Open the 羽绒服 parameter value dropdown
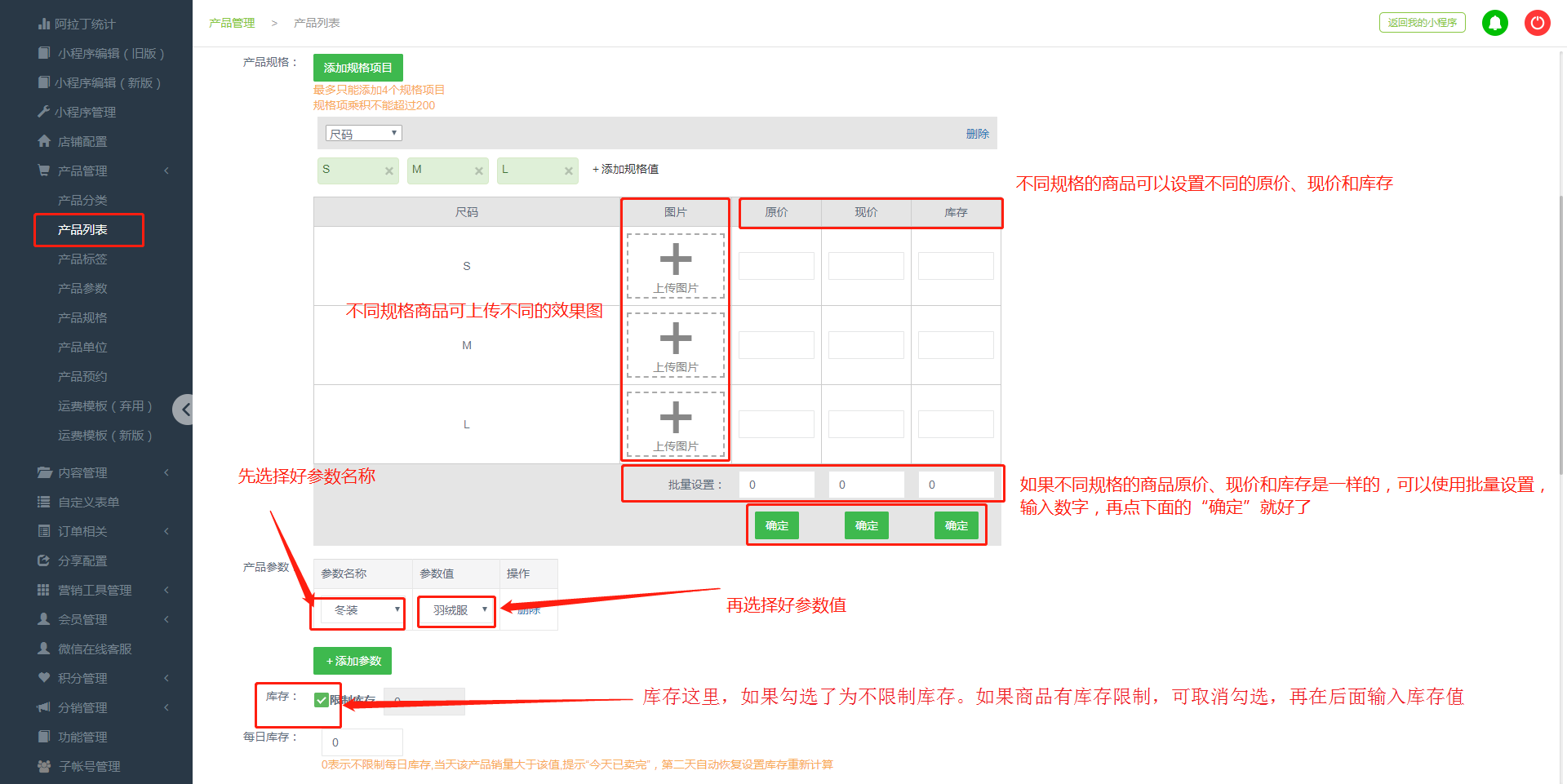Screen dimensions: 1567x784 coord(457,610)
